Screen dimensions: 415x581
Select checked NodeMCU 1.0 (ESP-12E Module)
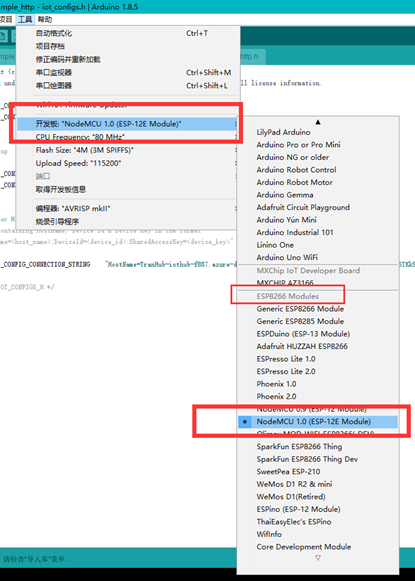pyautogui.click(x=318, y=422)
